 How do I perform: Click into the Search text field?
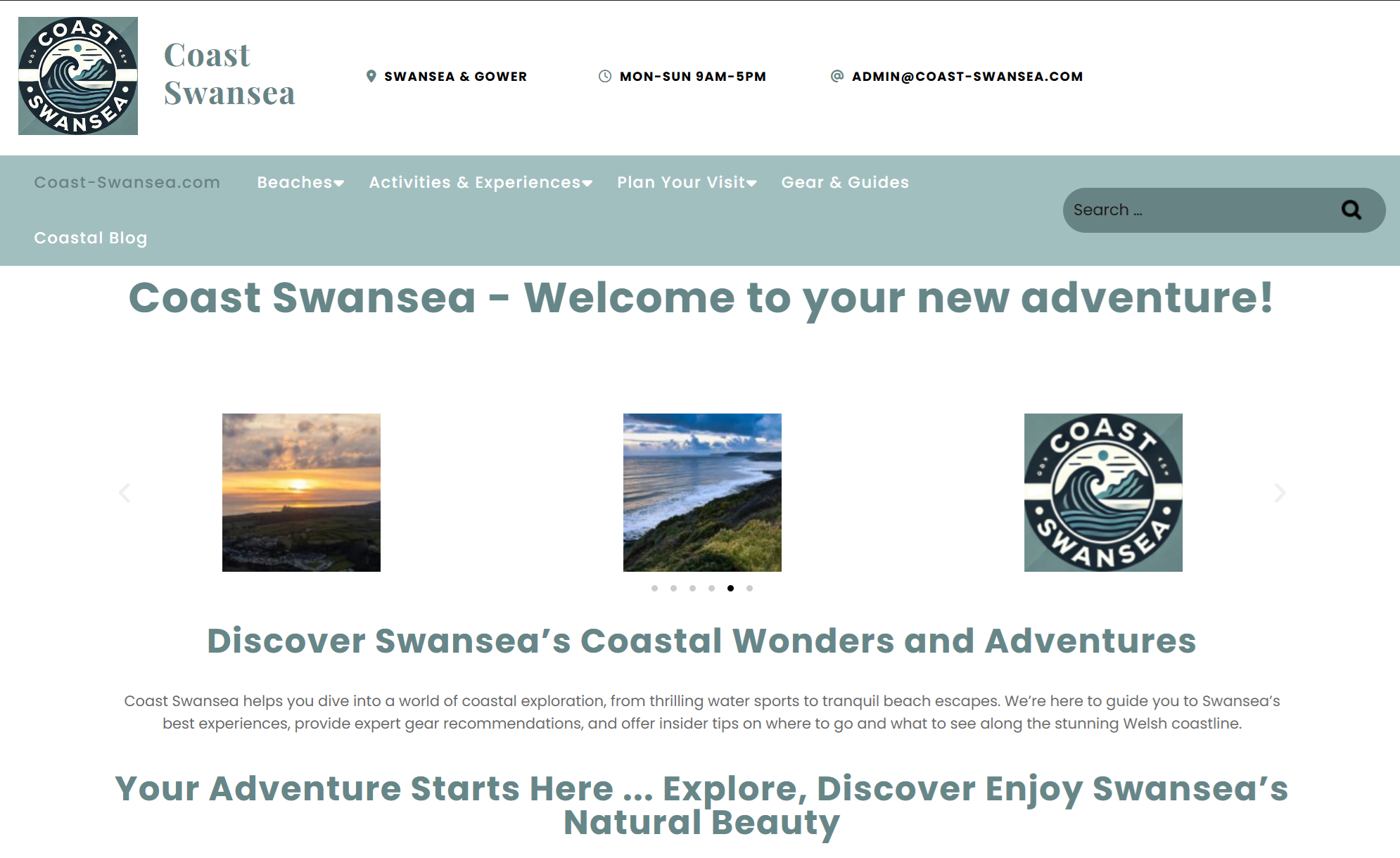pos(1199,210)
